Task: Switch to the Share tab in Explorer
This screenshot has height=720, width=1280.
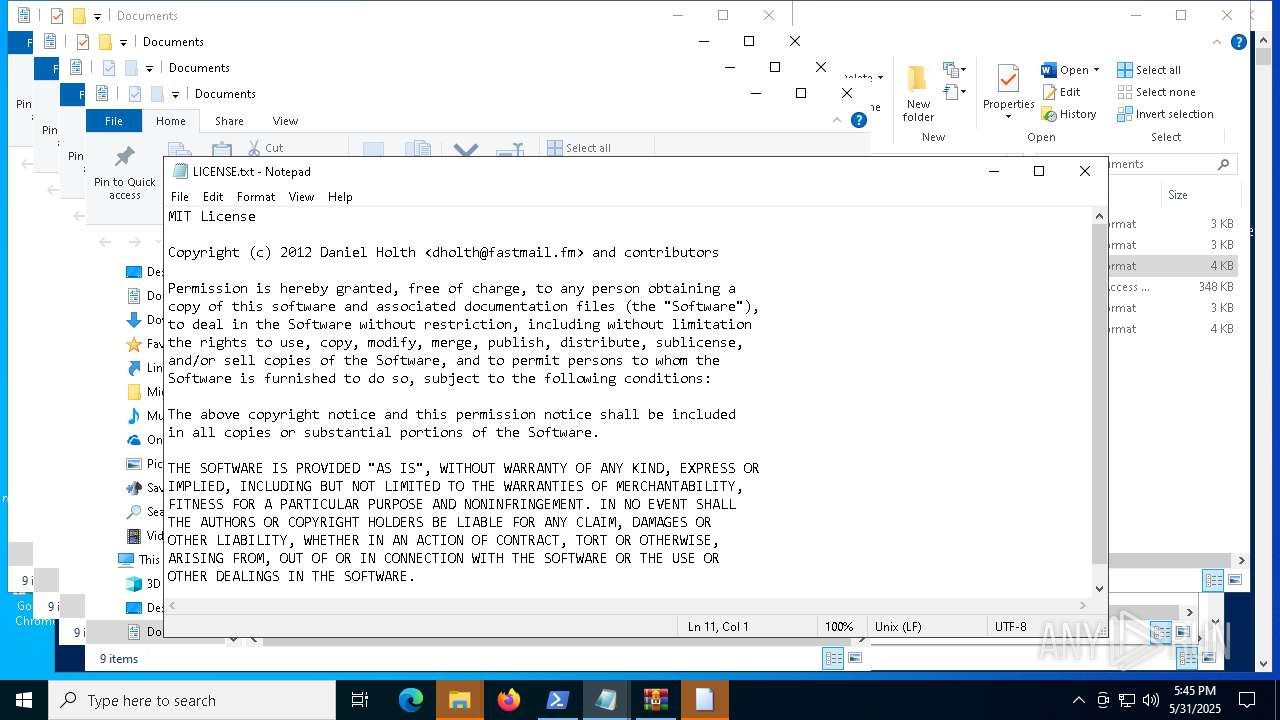Action: (x=229, y=121)
